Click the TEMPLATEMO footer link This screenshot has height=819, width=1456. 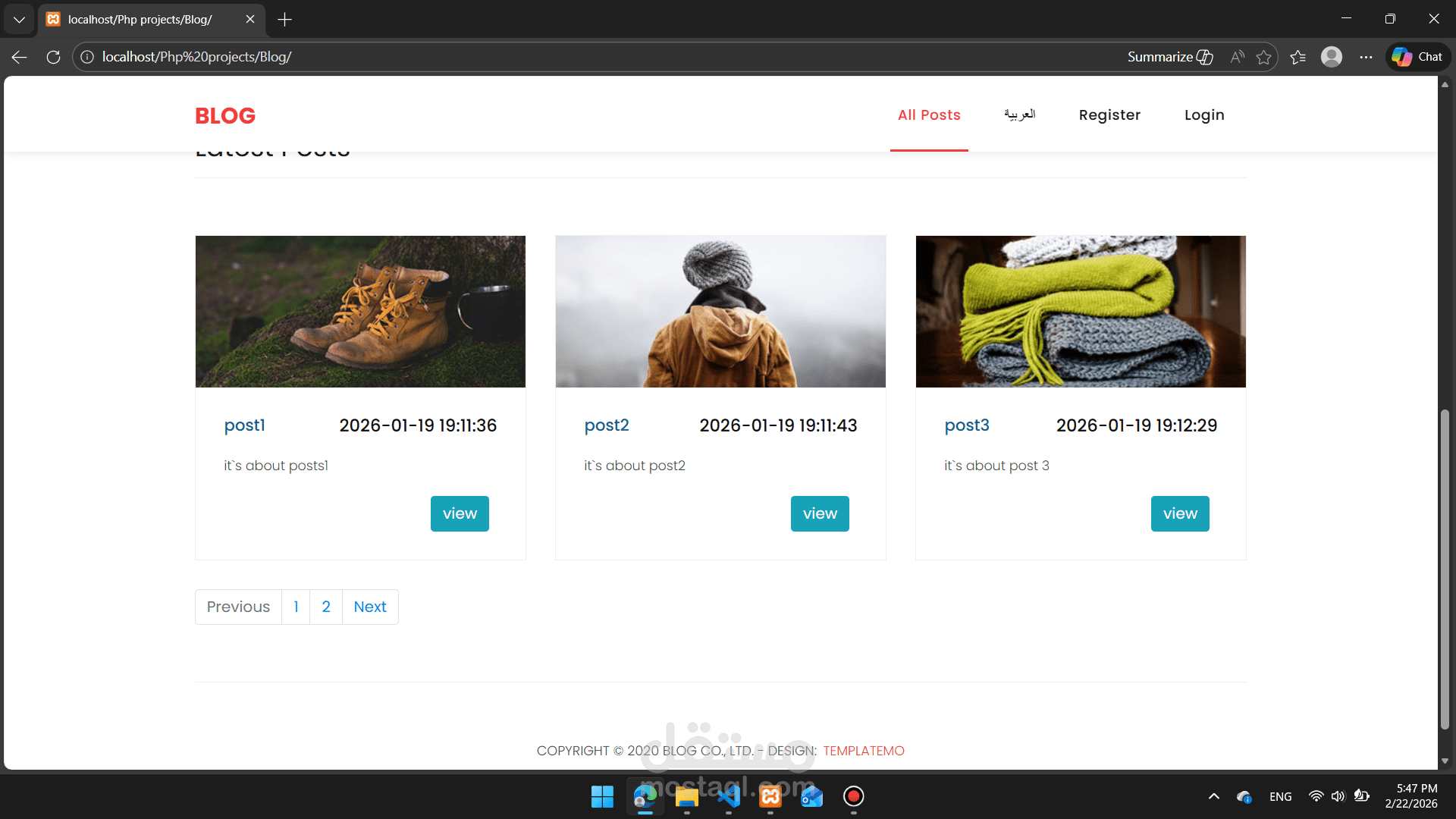coord(864,751)
